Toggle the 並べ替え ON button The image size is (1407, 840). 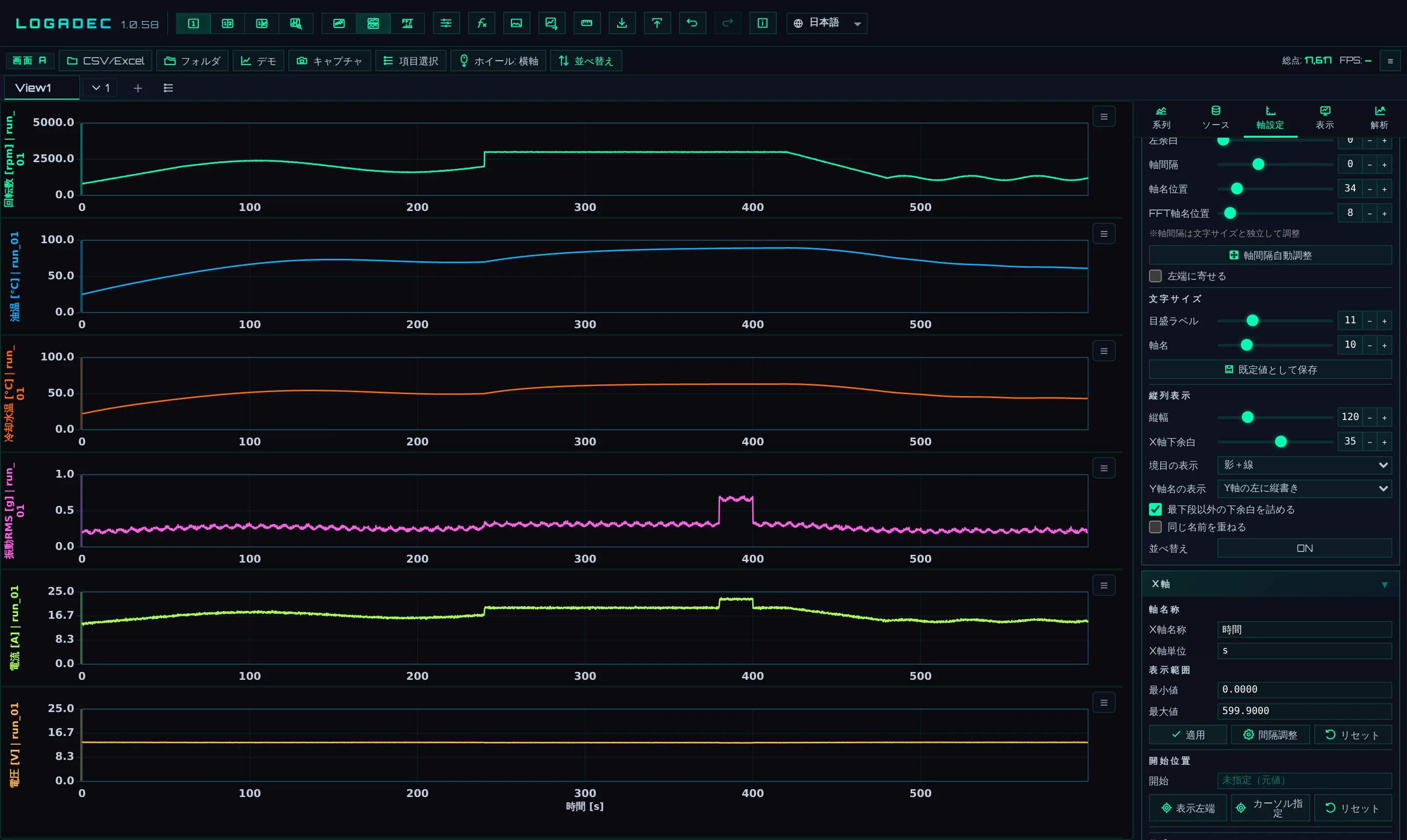(1304, 548)
